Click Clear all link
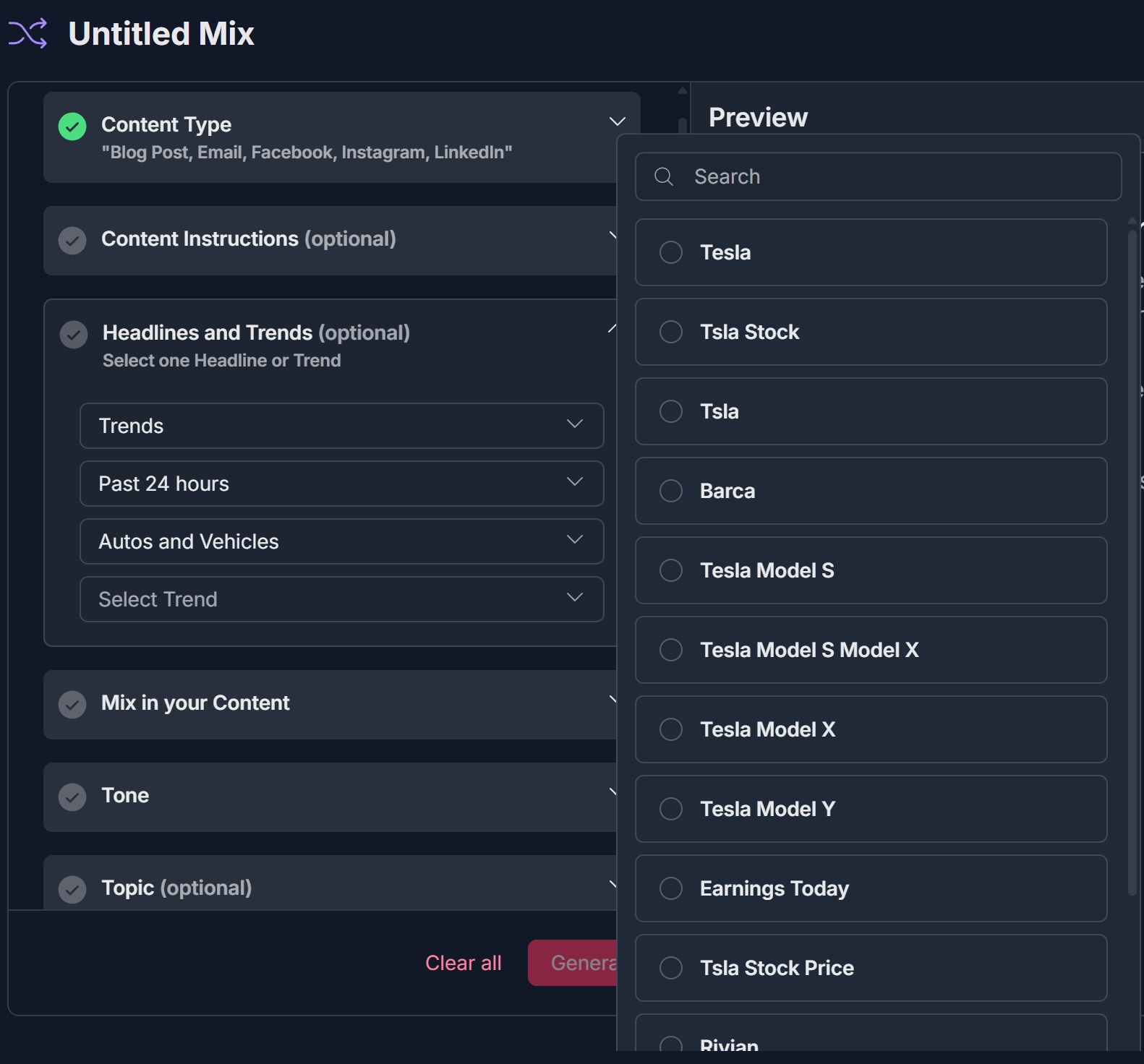Image resolution: width=1144 pixels, height=1064 pixels. 464,963
